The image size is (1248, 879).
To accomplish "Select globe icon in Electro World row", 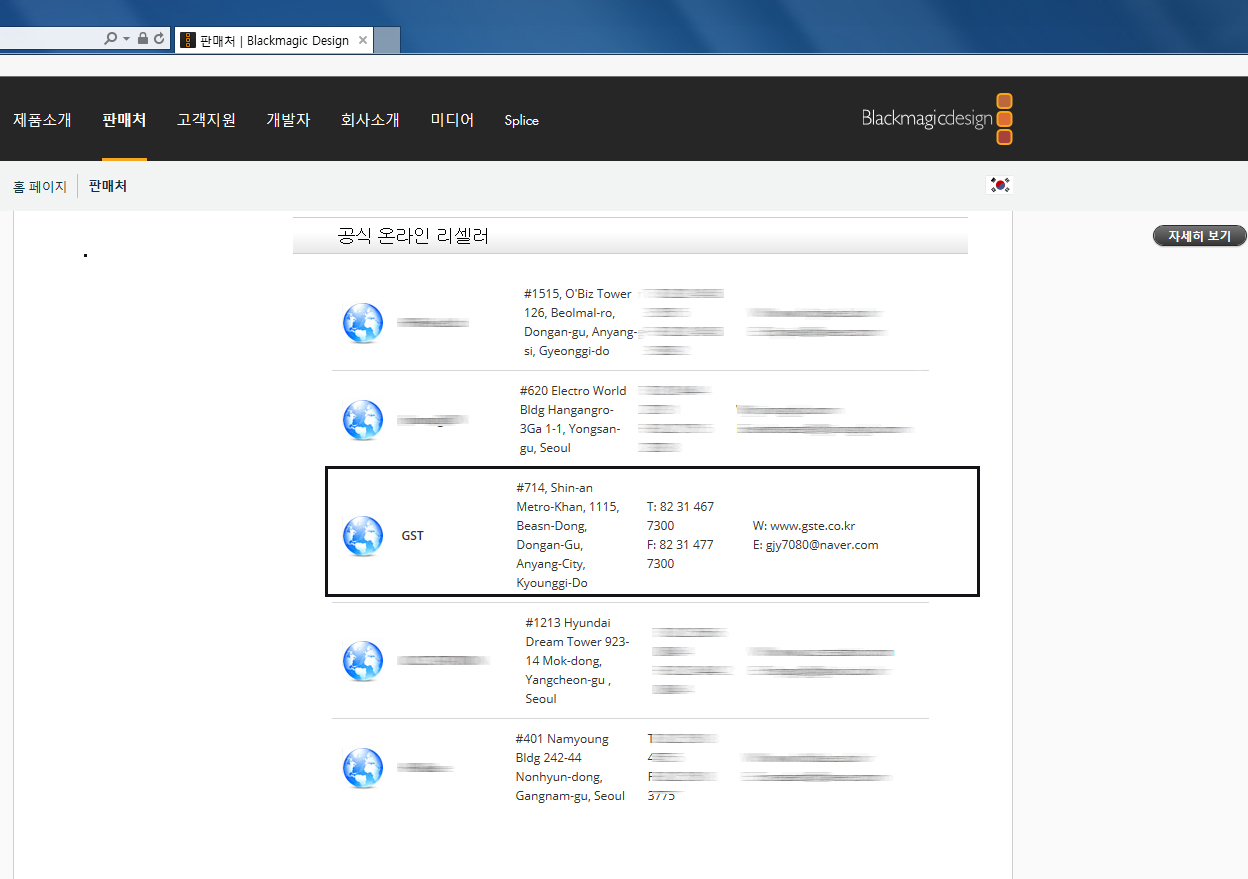I will pyautogui.click(x=363, y=421).
